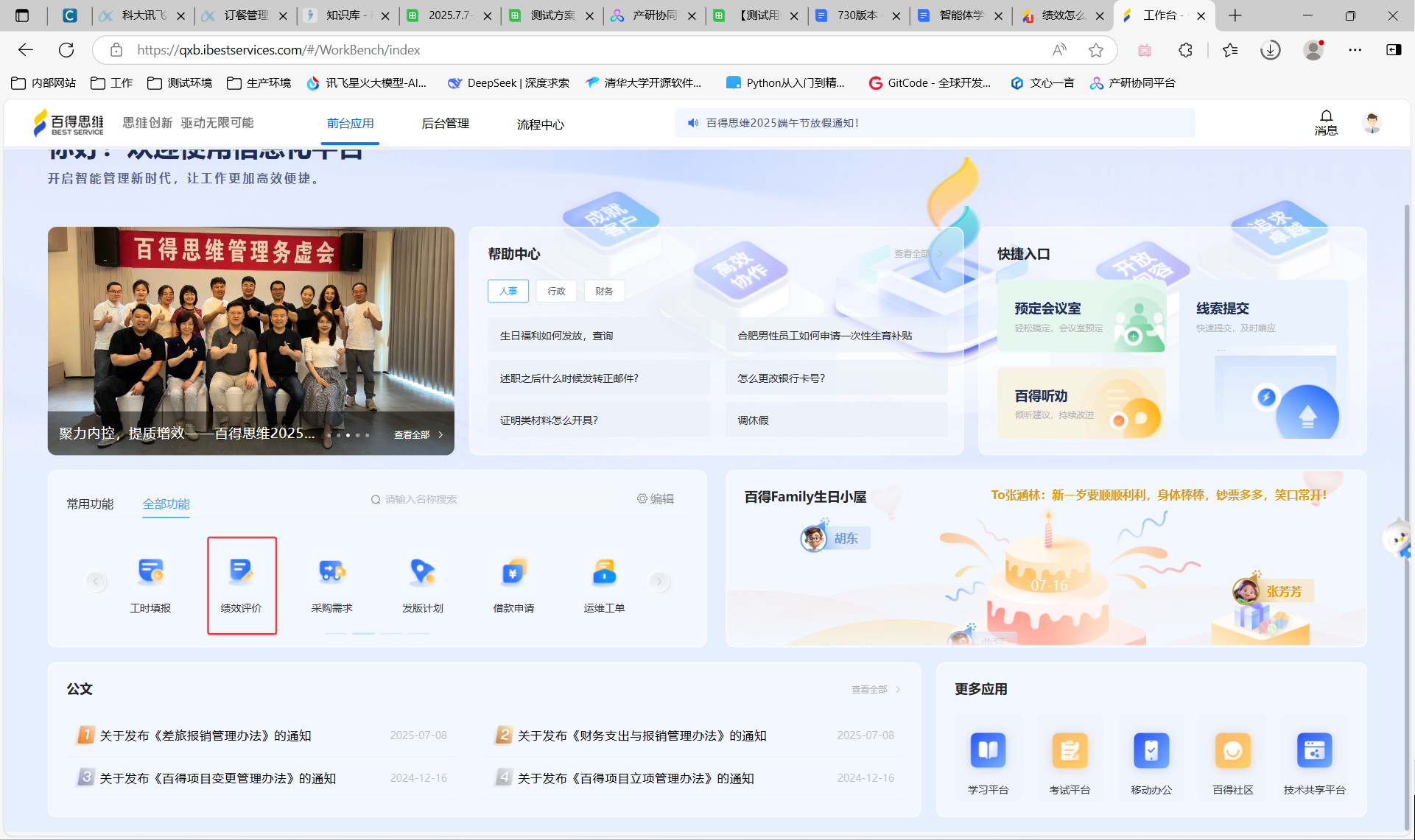The width and height of the screenshot is (1415, 840).
Task: Open browser extensions puzzle icon
Action: click(1185, 50)
